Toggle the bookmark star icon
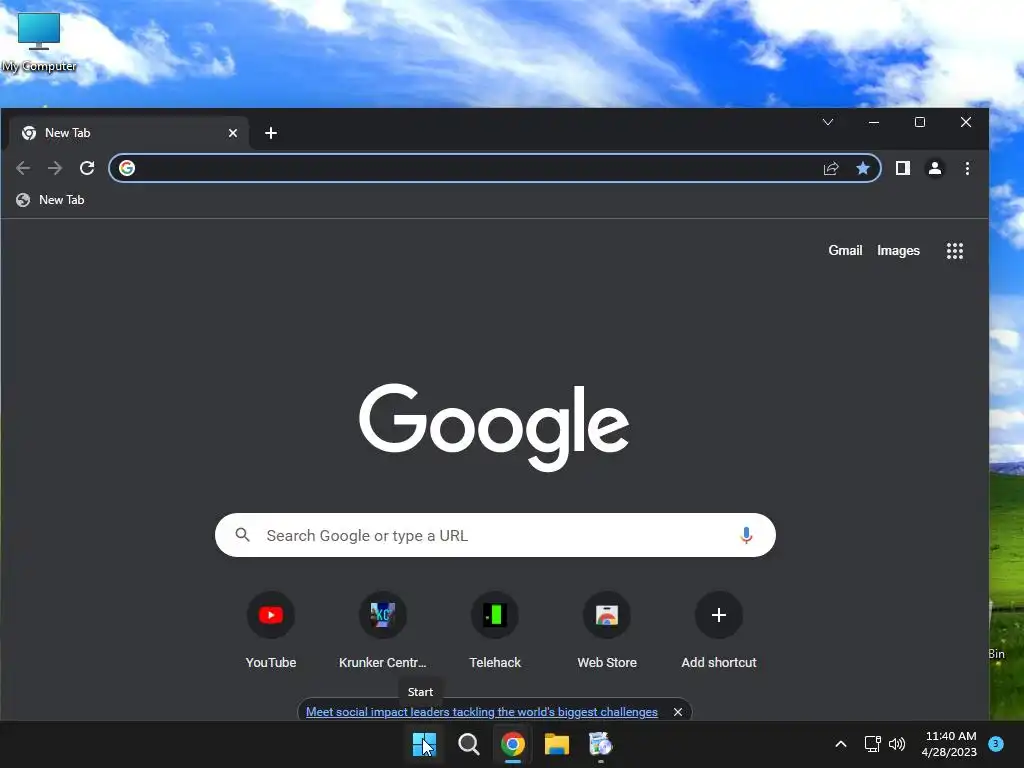 [863, 168]
